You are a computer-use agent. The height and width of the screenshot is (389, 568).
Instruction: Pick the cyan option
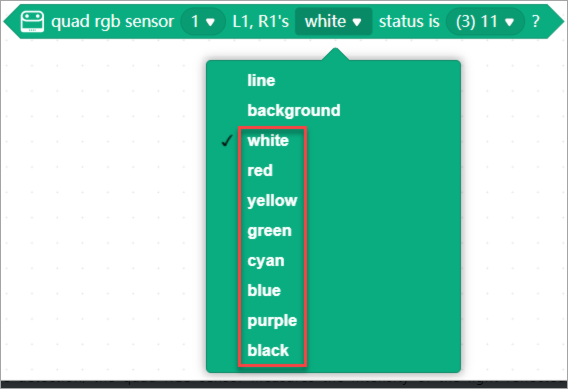point(266,261)
